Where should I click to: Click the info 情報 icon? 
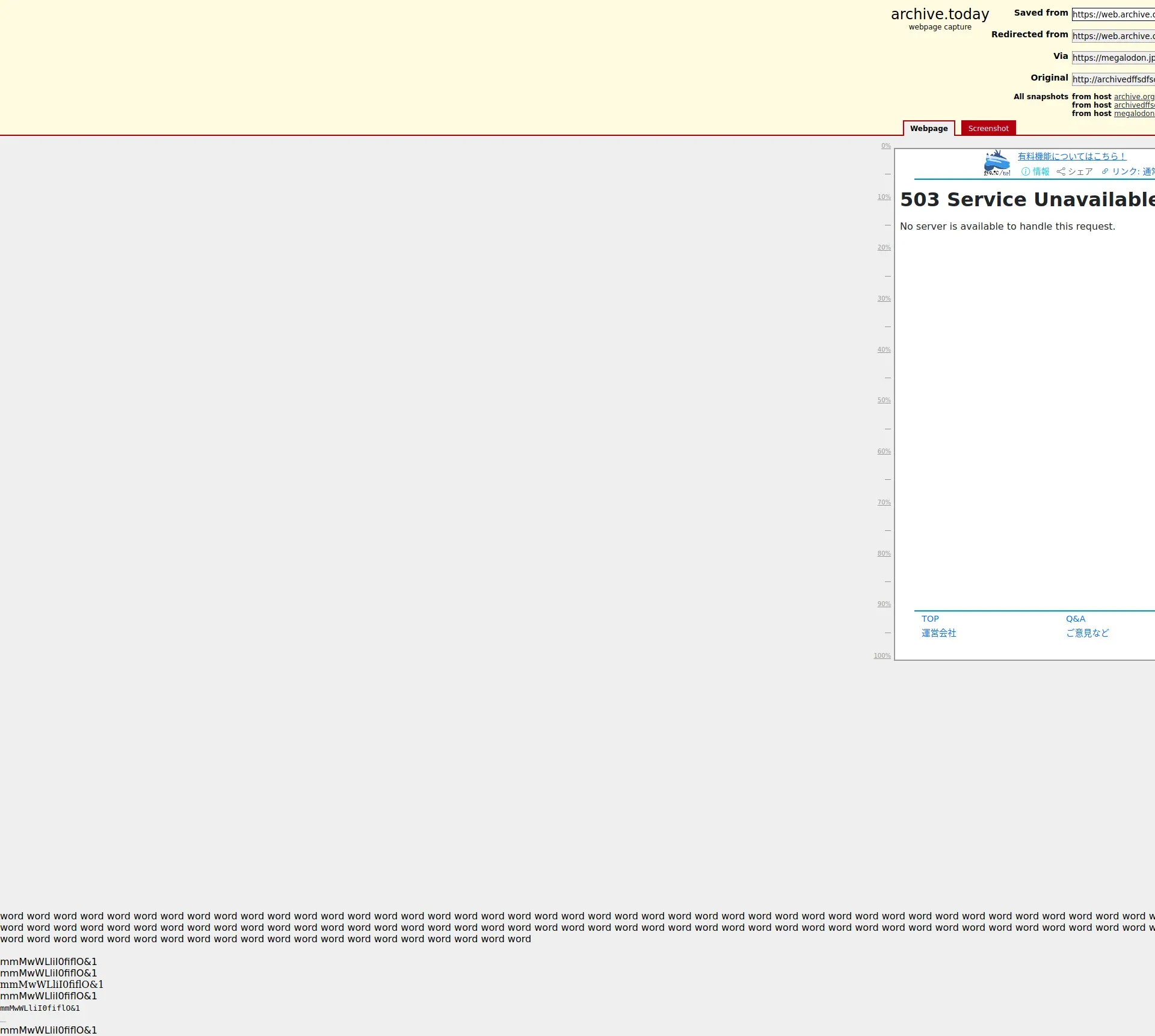pos(1026,172)
